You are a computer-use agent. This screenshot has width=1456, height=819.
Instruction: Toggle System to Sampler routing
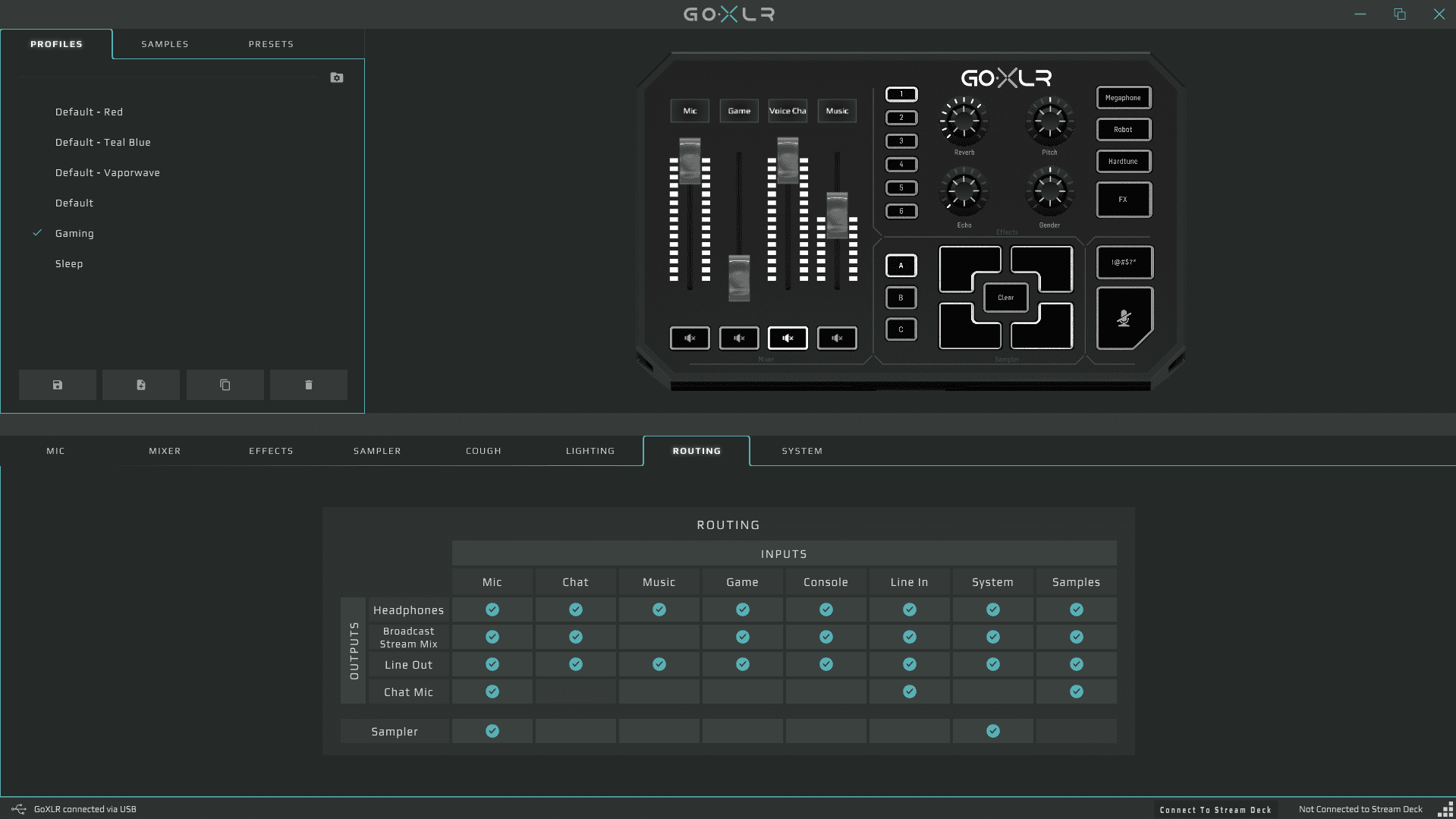[993, 731]
